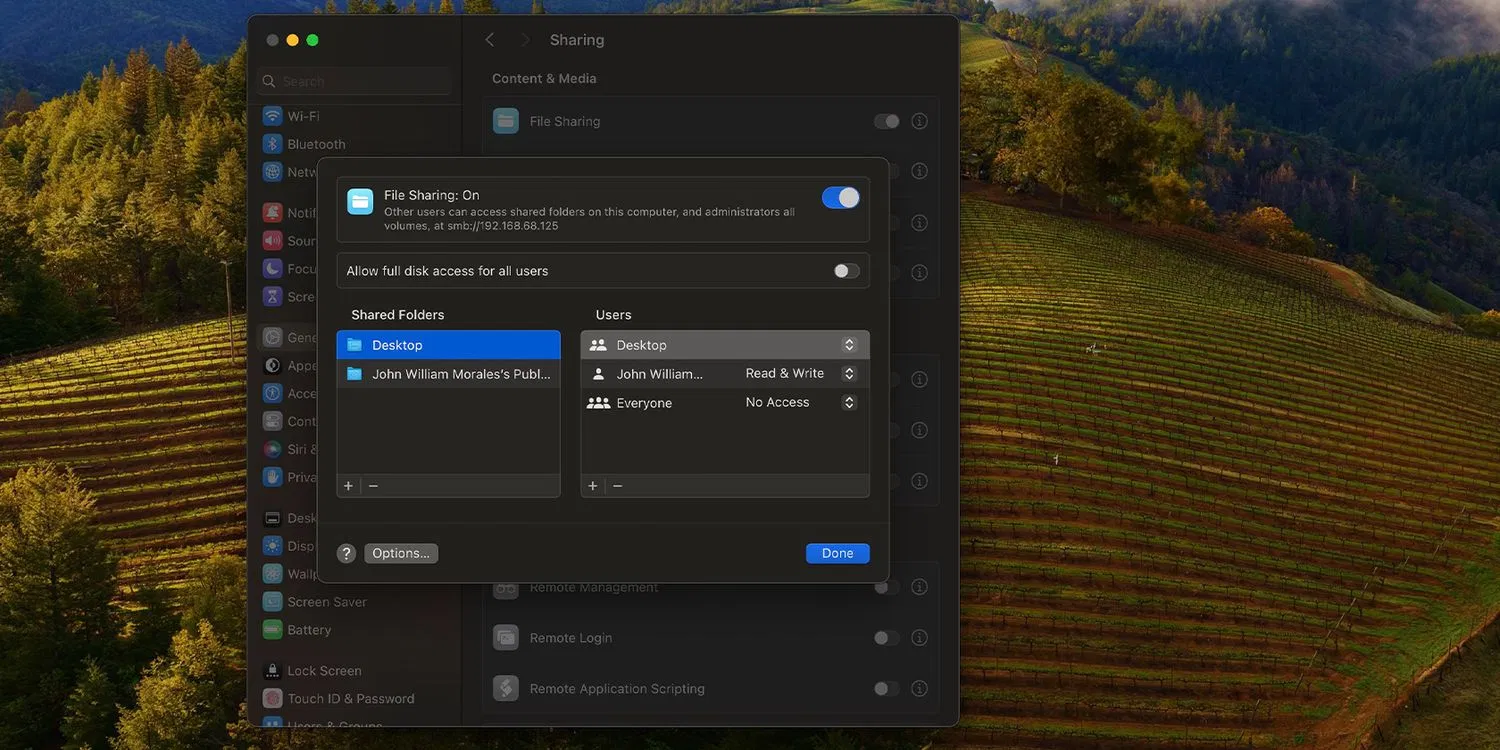Enable full disk access for all users
Screen dimensions: 1500x750
[845, 270]
